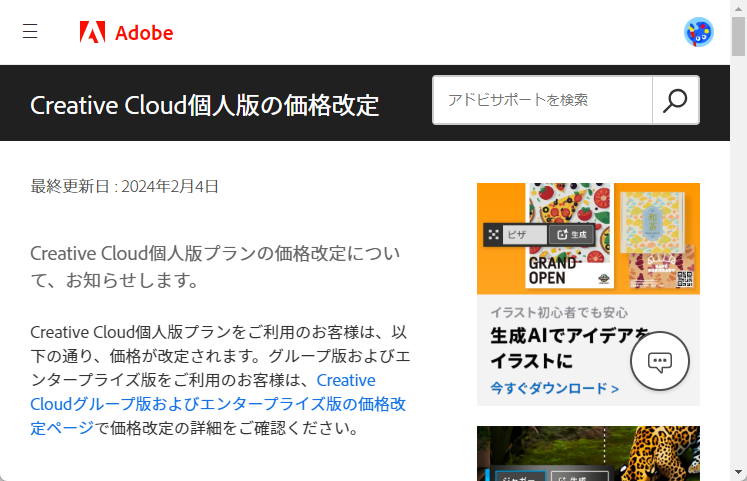
Task: Click the vertical scrollbar thumb
Action: click(x=738, y=36)
